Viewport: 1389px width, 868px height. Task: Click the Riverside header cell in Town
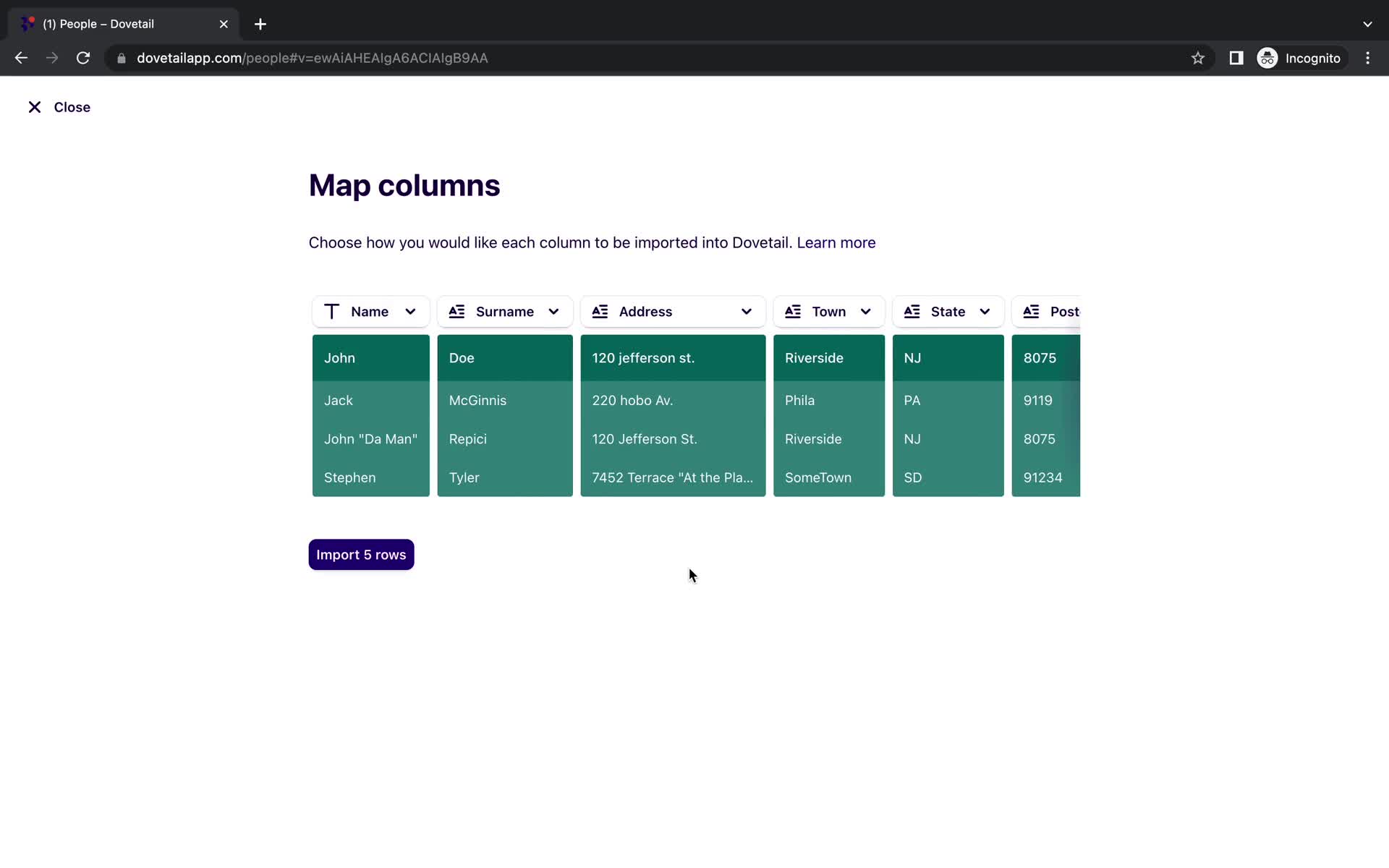(829, 358)
